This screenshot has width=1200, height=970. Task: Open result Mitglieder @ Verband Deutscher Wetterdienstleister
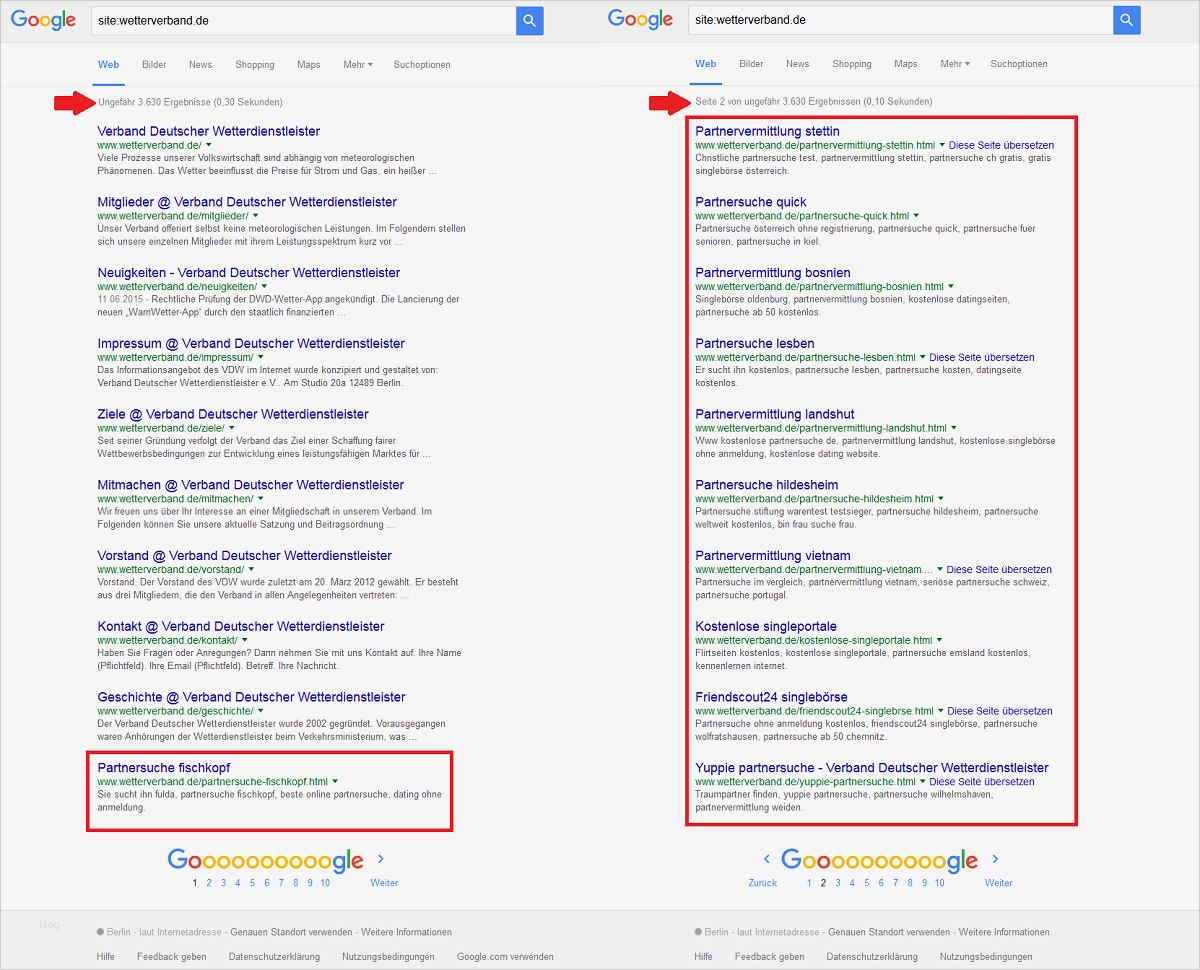[x=249, y=202]
